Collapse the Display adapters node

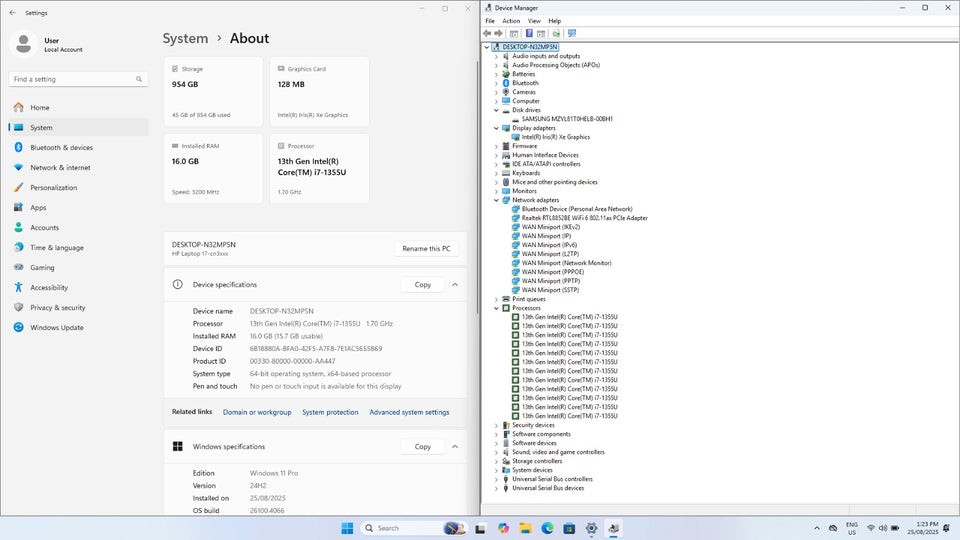496,128
